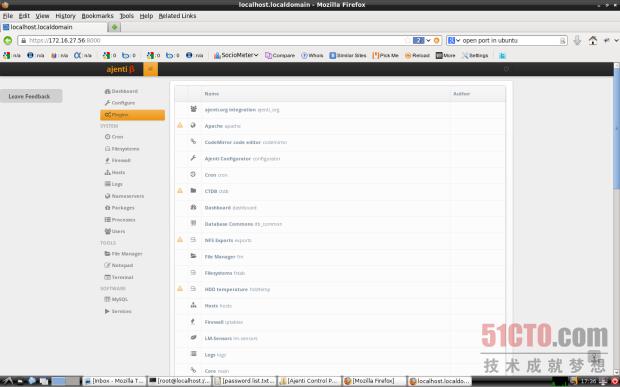Go back with green arrow button
The height and width of the screenshot is (387, 620).
[8, 40]
